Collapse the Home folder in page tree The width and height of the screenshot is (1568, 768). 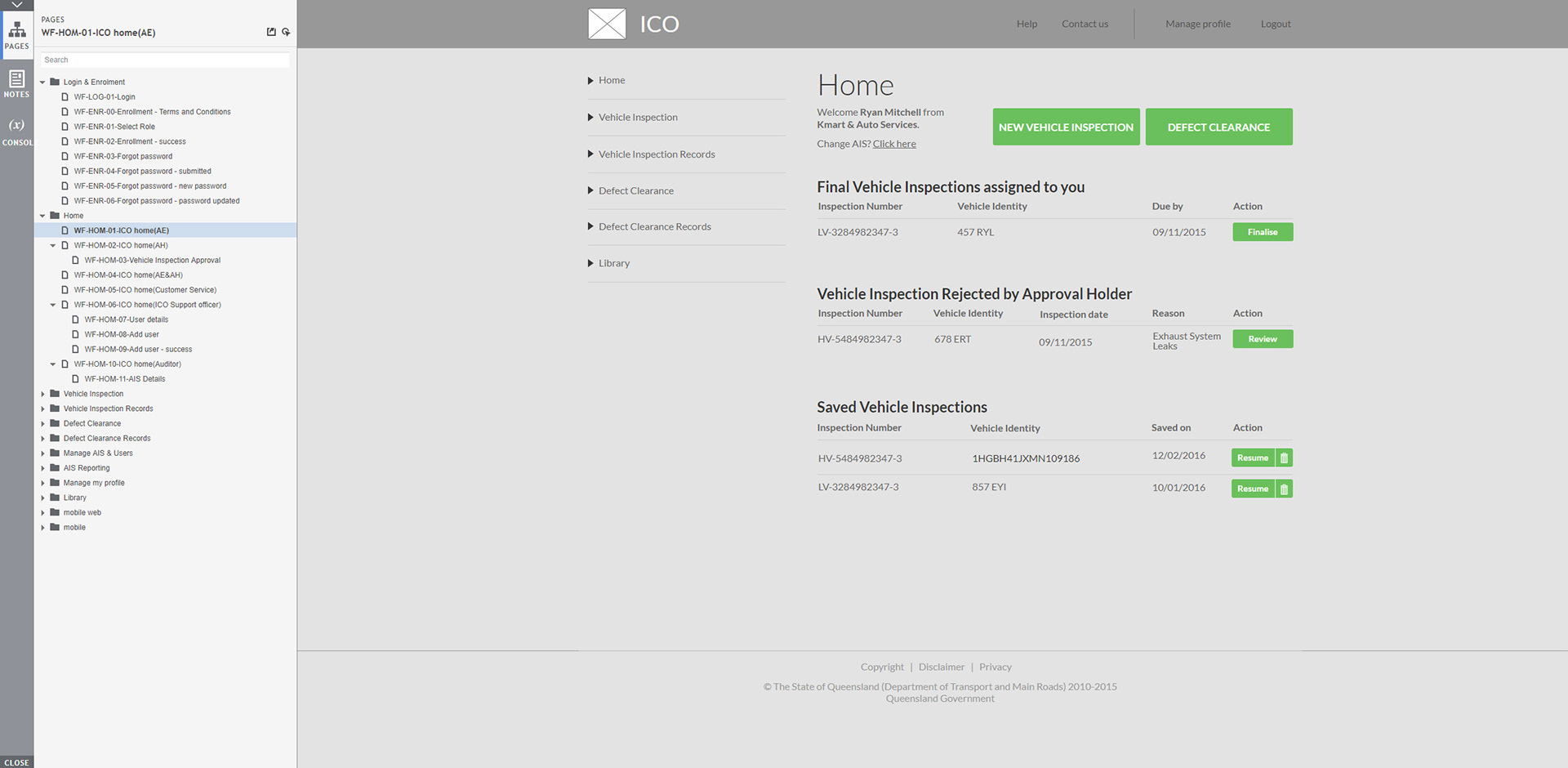[x=42, y=216]
